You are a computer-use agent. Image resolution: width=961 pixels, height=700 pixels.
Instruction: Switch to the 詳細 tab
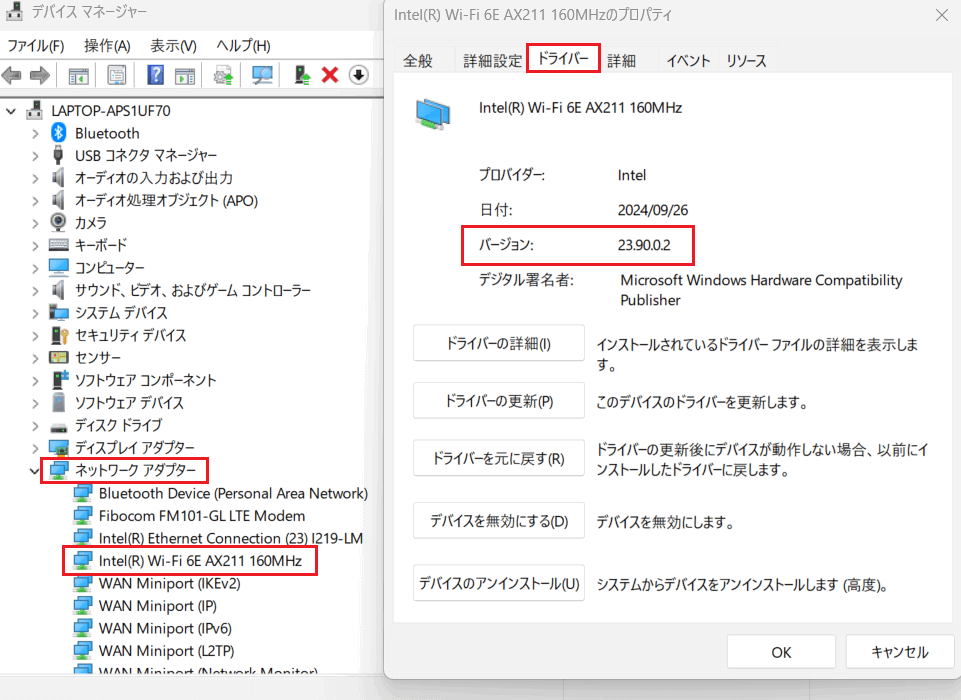tap(621, 60)
